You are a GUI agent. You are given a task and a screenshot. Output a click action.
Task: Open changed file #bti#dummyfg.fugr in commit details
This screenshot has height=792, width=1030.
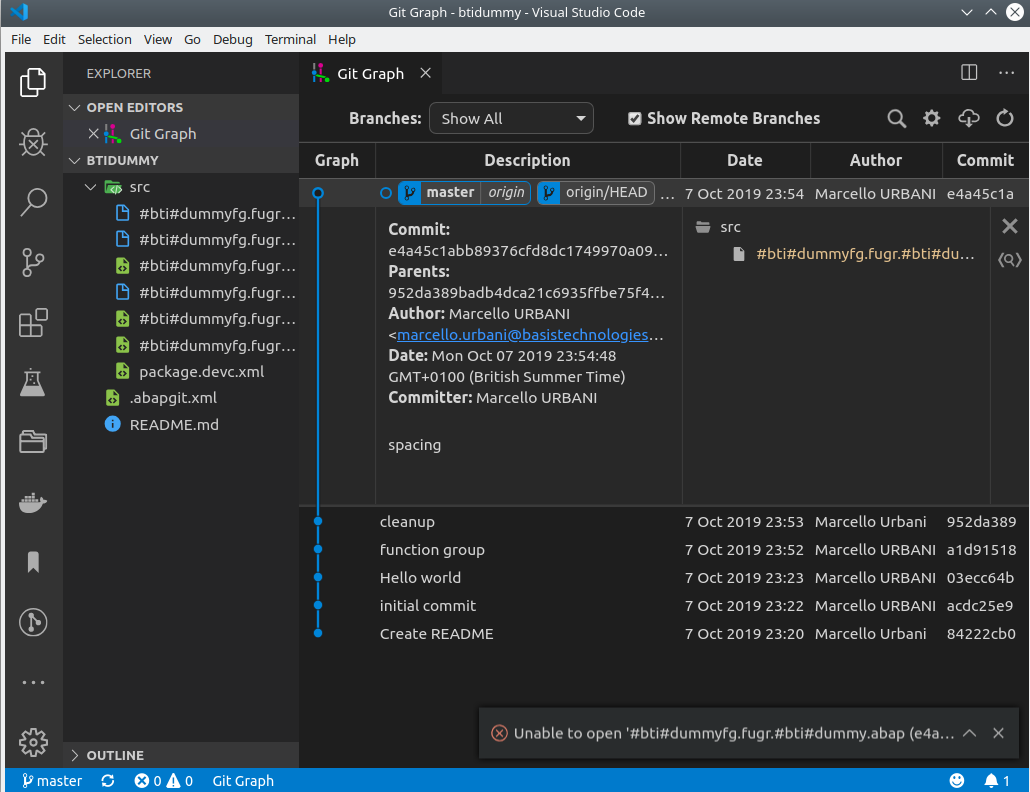coord(864,254)
